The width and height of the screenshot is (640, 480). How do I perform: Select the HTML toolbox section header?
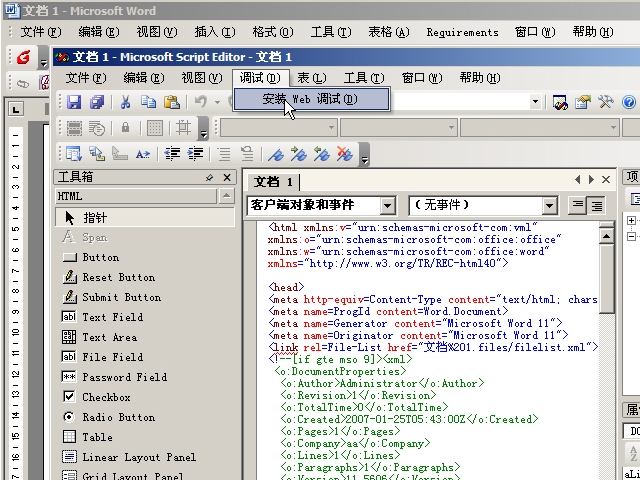coord(136,196)
